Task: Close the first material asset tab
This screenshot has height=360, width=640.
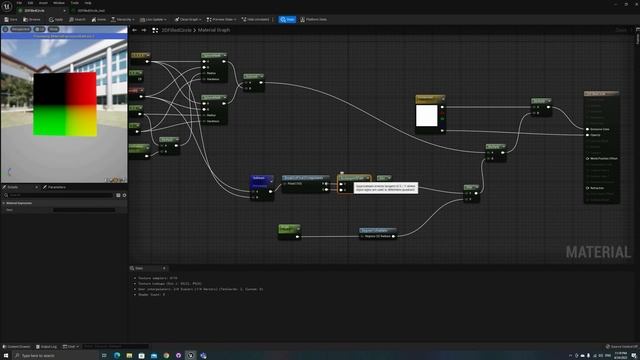Action: pos(64,11)
